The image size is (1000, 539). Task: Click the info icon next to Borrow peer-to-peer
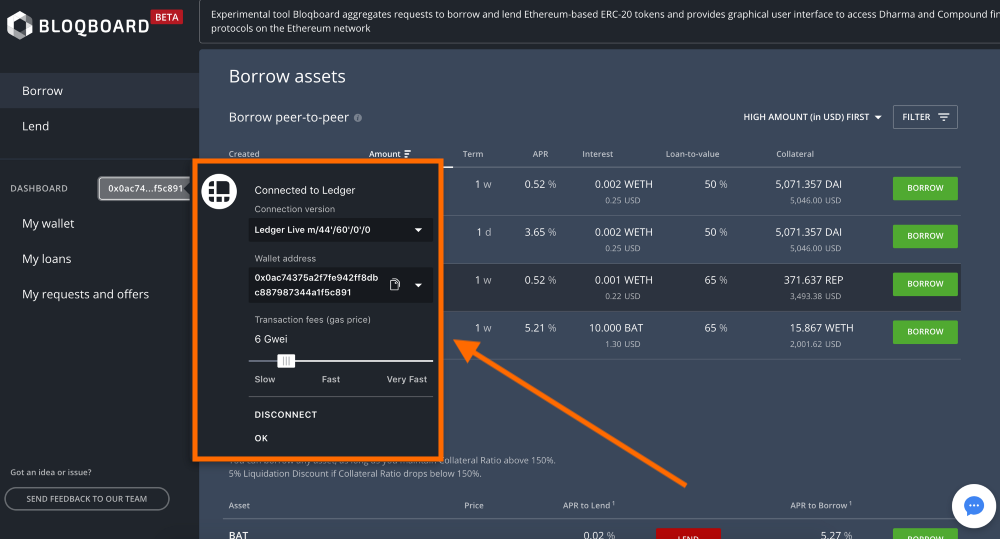tap(358, 118)
